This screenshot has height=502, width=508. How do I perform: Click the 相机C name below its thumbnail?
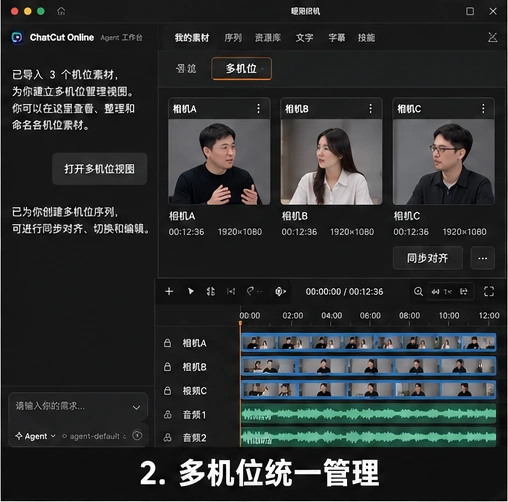pos(407,216)
